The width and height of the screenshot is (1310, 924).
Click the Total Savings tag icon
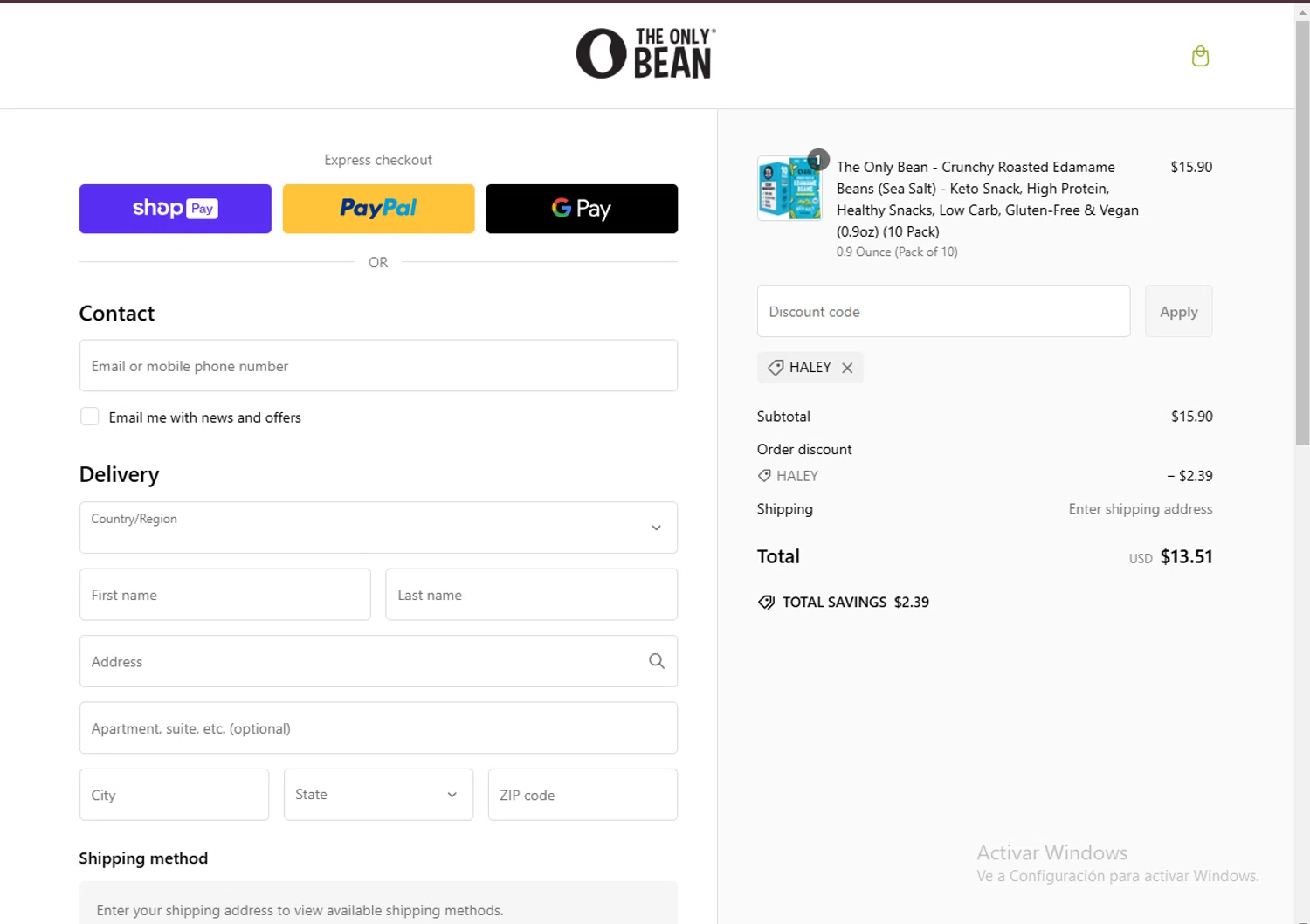766,602
